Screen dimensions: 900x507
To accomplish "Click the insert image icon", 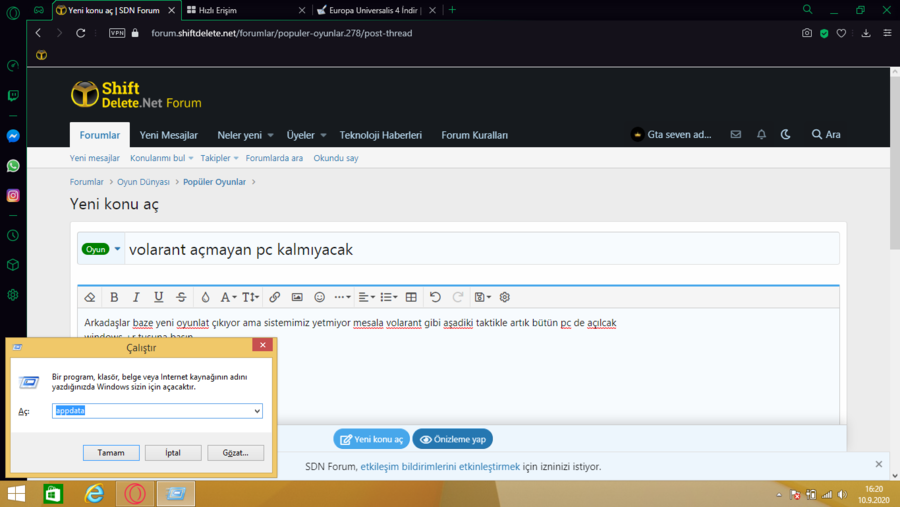I will coord(297,297).
